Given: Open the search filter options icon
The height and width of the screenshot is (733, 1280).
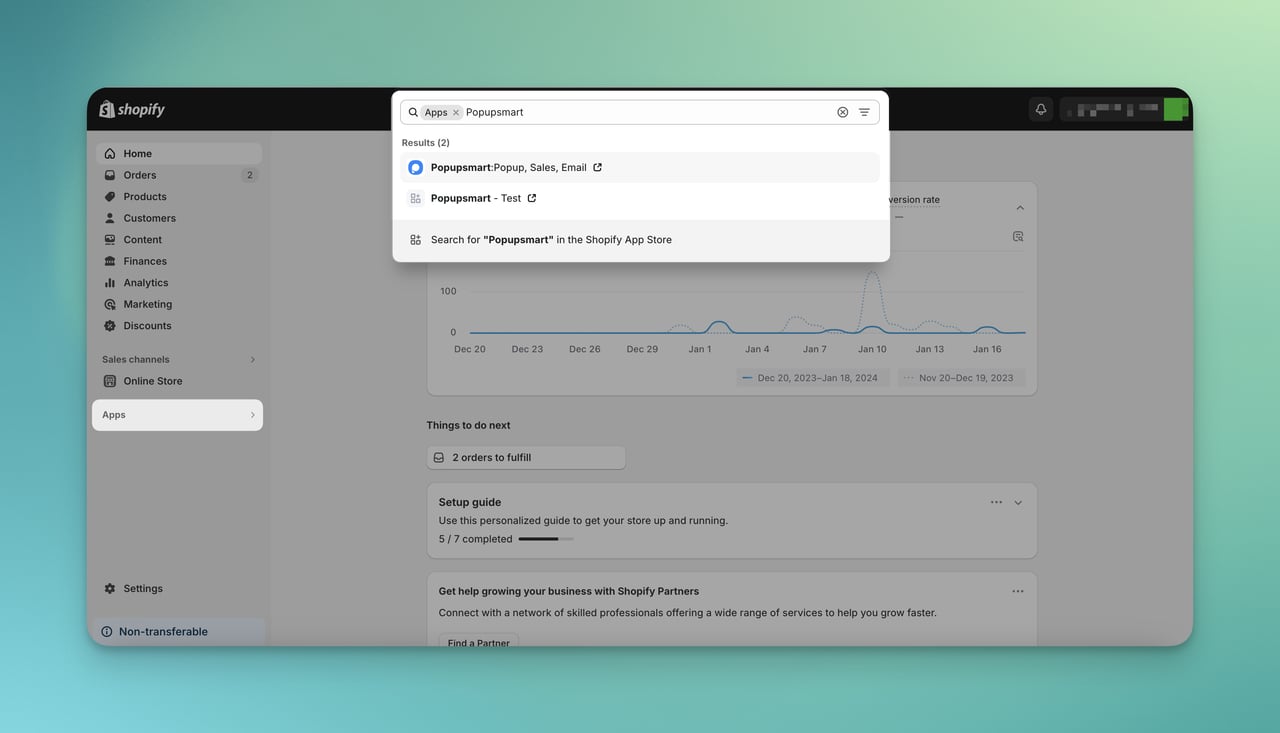Looking at the screenshot, I should click(x=864, y=112).
